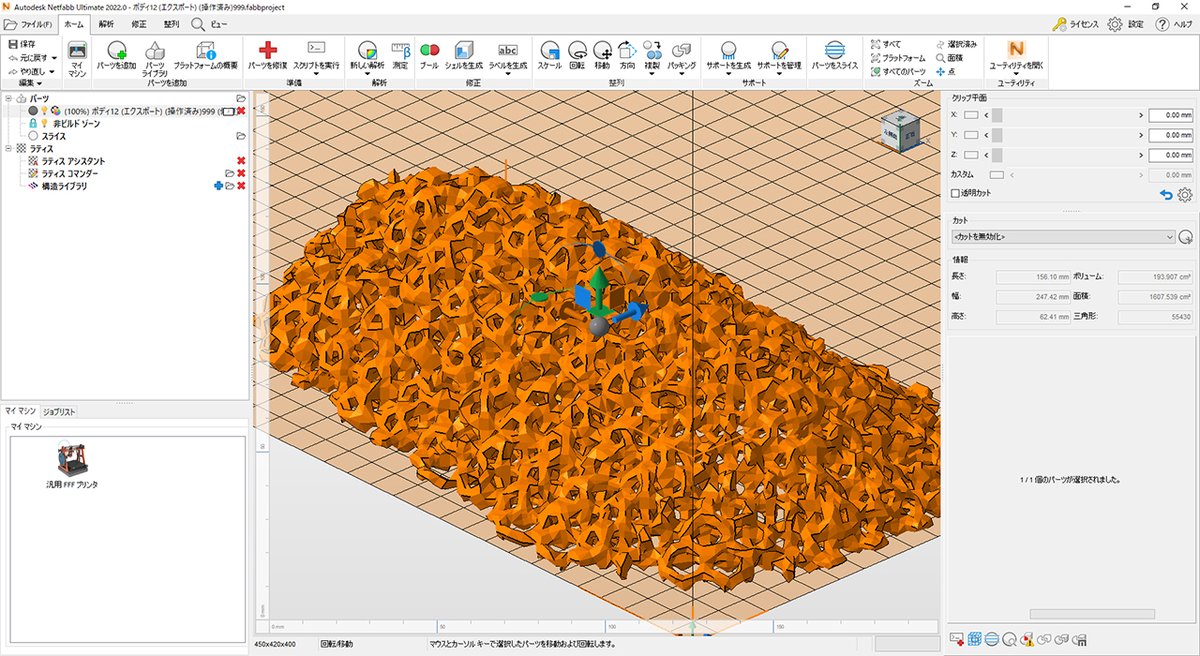The image size is (1200, 656).
Task: Launch the 新しい解析 analysis tool
Action: coord(366,52)
